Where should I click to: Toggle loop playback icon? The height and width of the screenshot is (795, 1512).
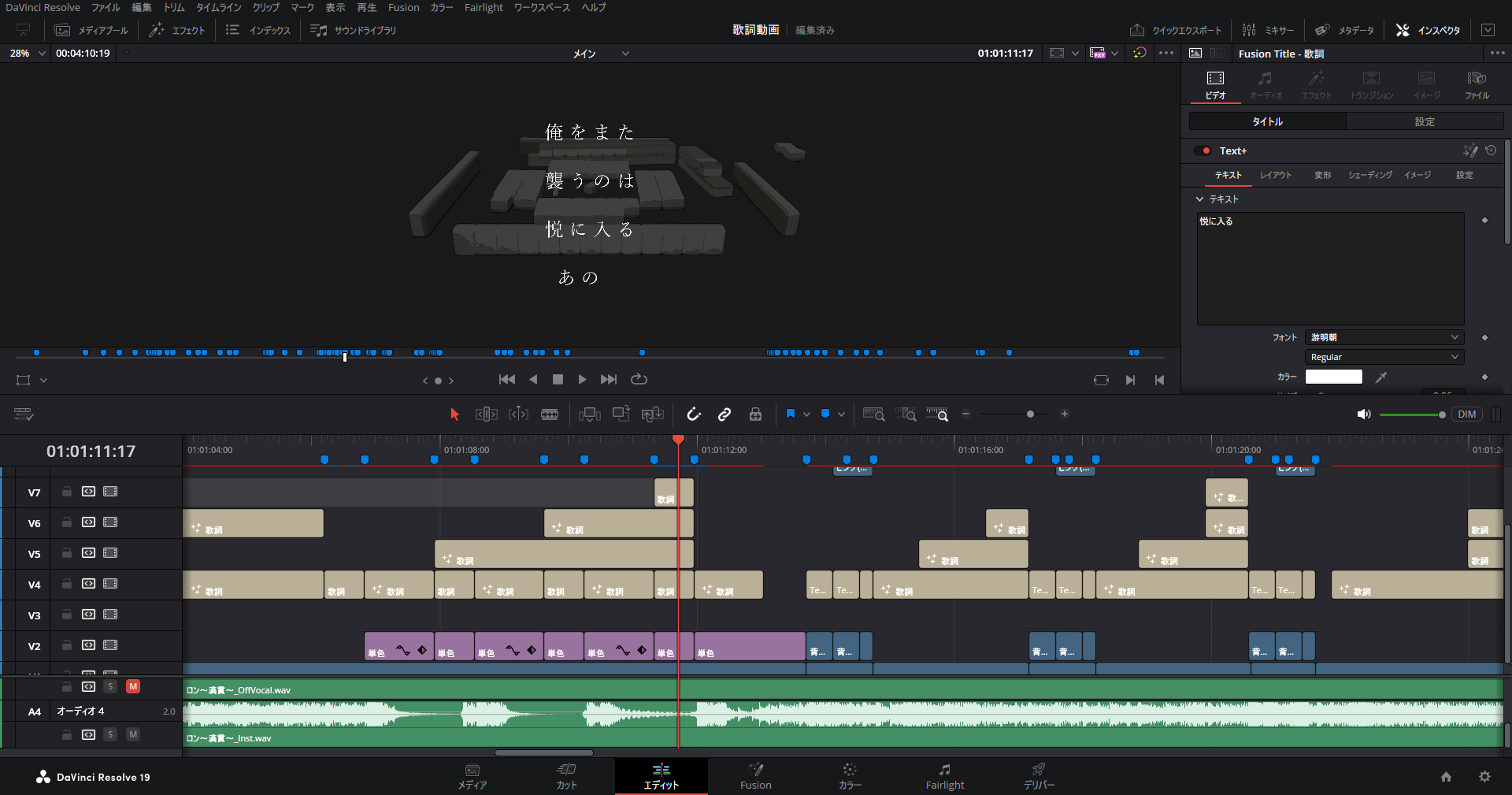pos(639,380)
